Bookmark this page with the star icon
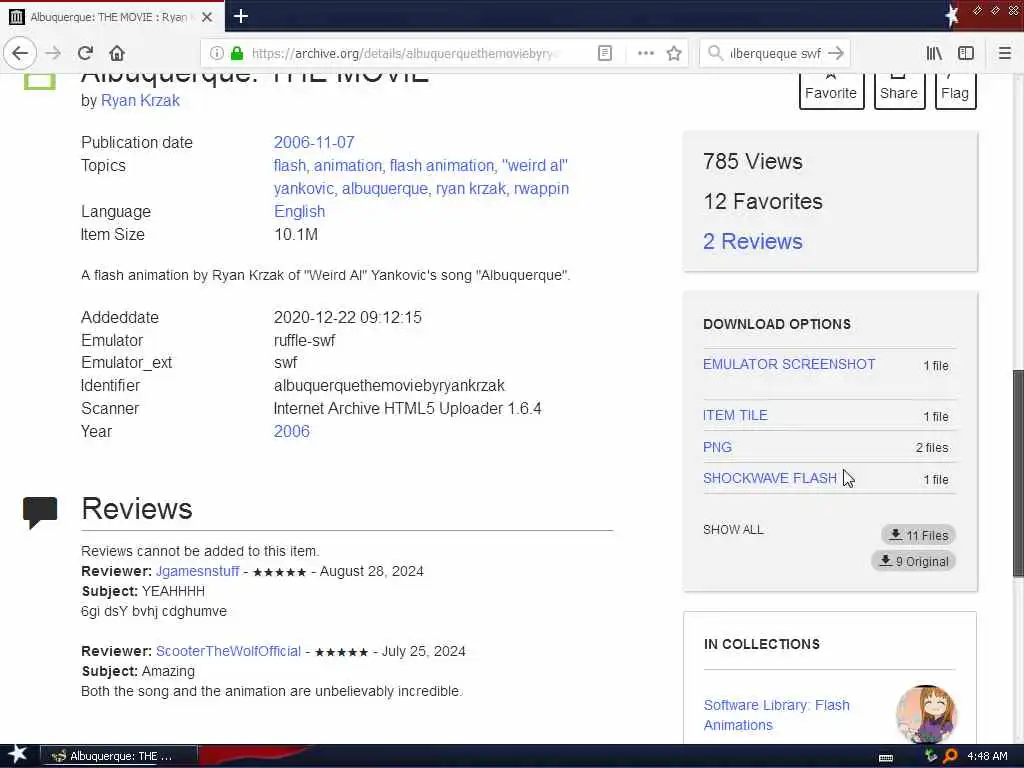The width and height of the screenshot is (1024, 768). [674, 53]
